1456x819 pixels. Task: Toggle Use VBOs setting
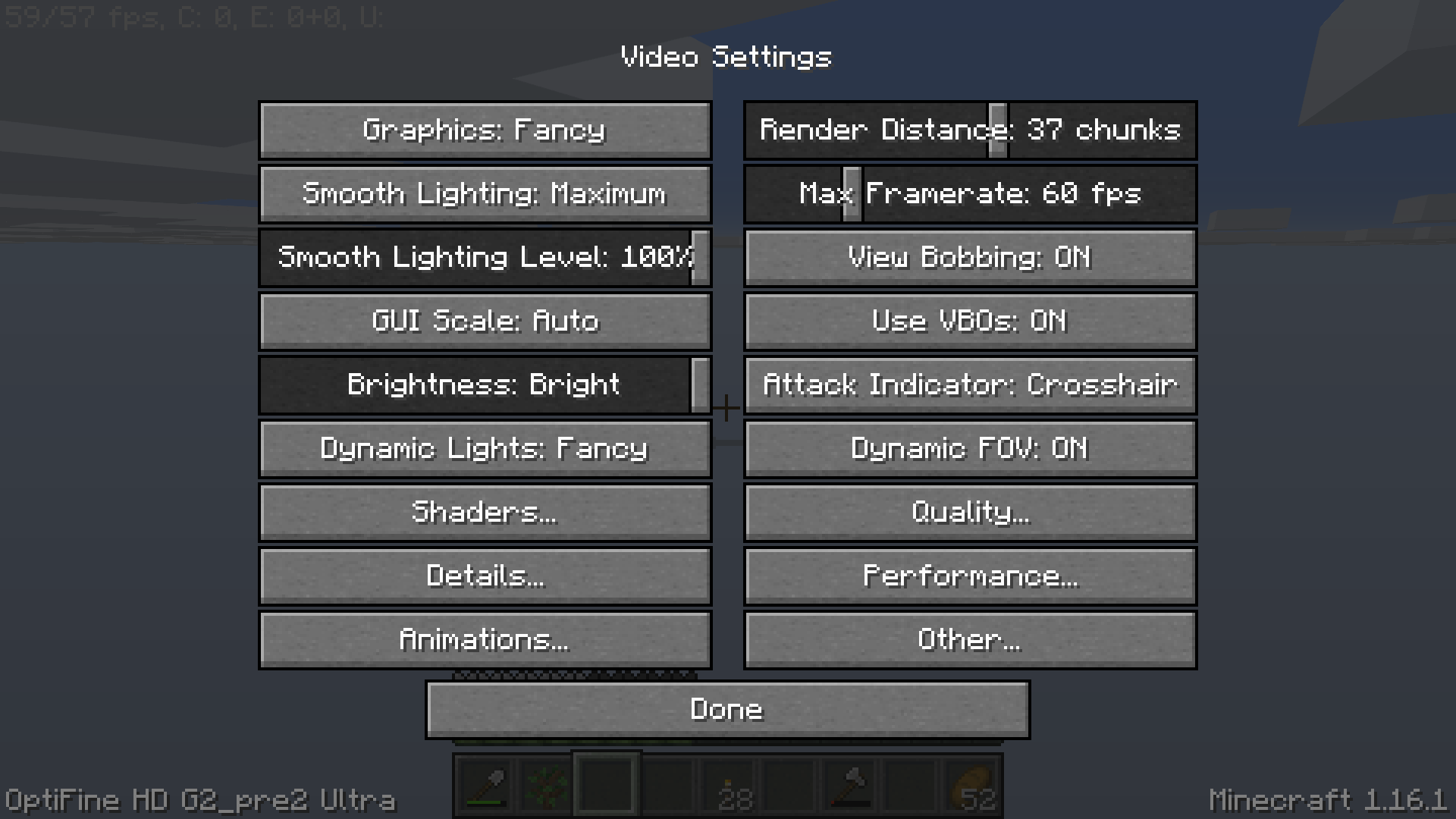[x=971, y=322]
